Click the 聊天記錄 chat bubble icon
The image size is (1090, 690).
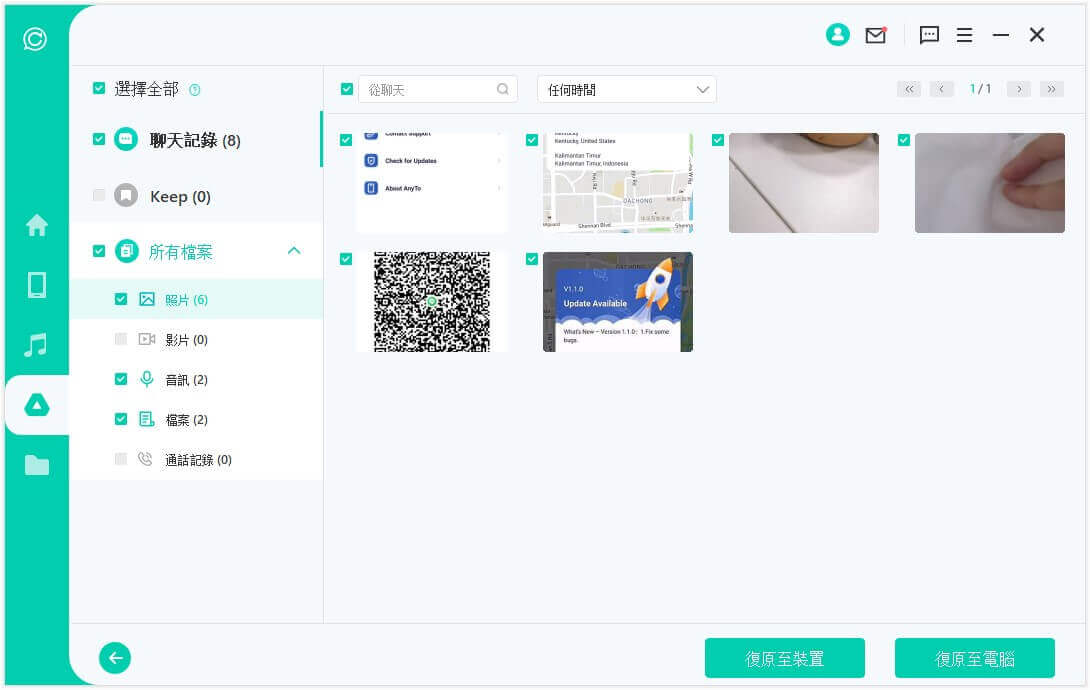coord(126,139)
